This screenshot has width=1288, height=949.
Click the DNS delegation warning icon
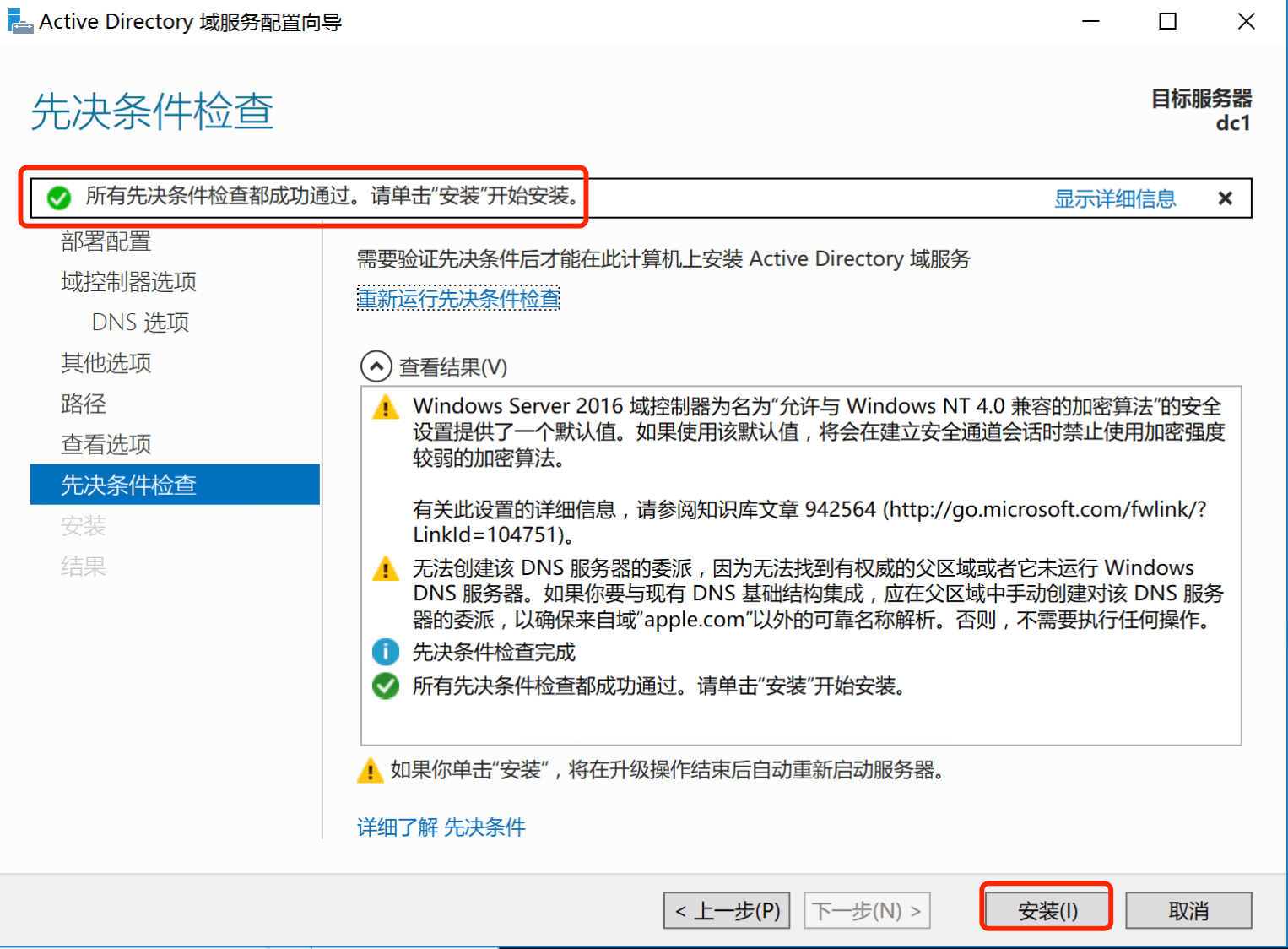pos(386,569)
